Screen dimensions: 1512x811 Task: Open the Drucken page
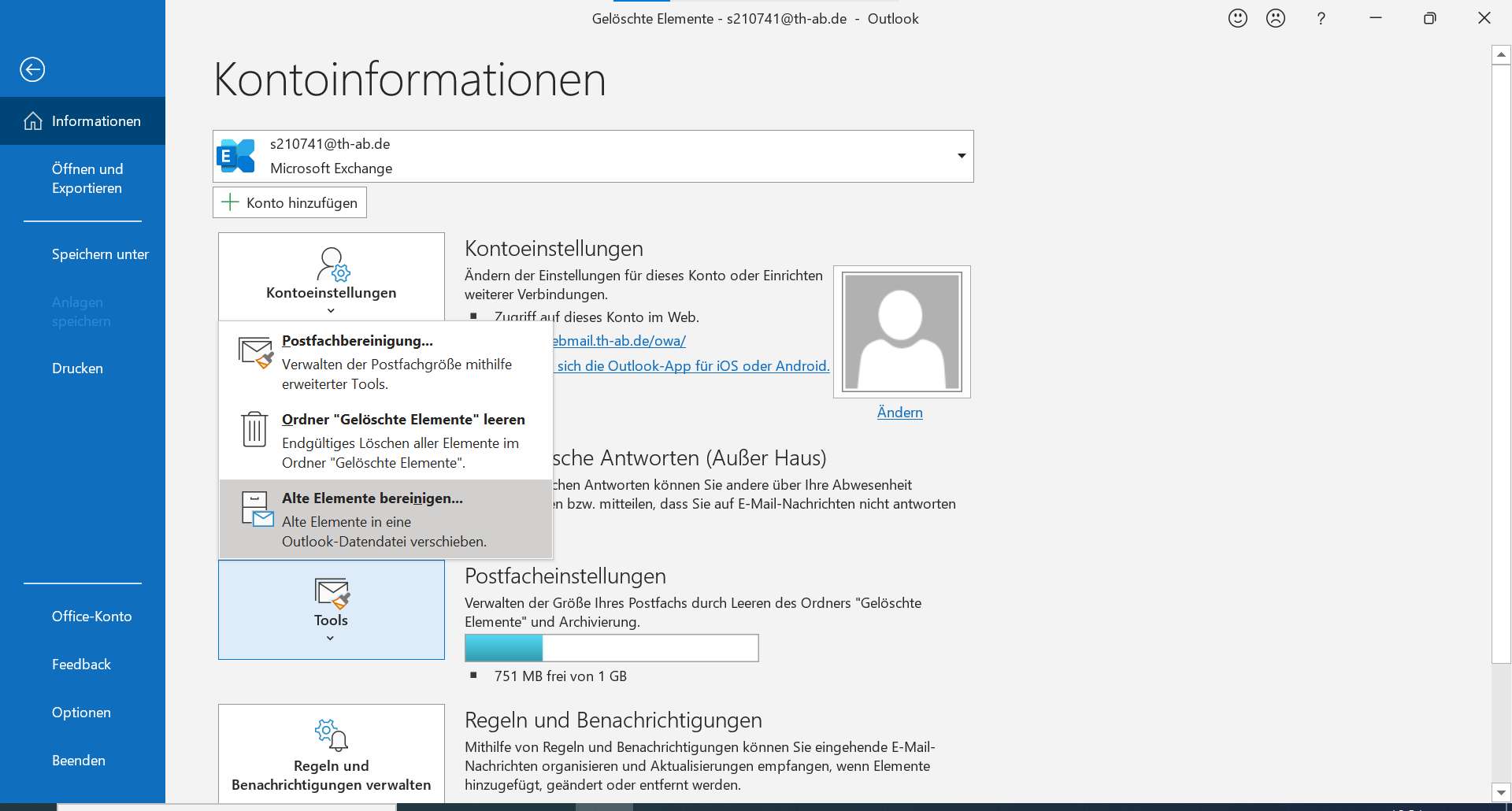click(83, 368)
